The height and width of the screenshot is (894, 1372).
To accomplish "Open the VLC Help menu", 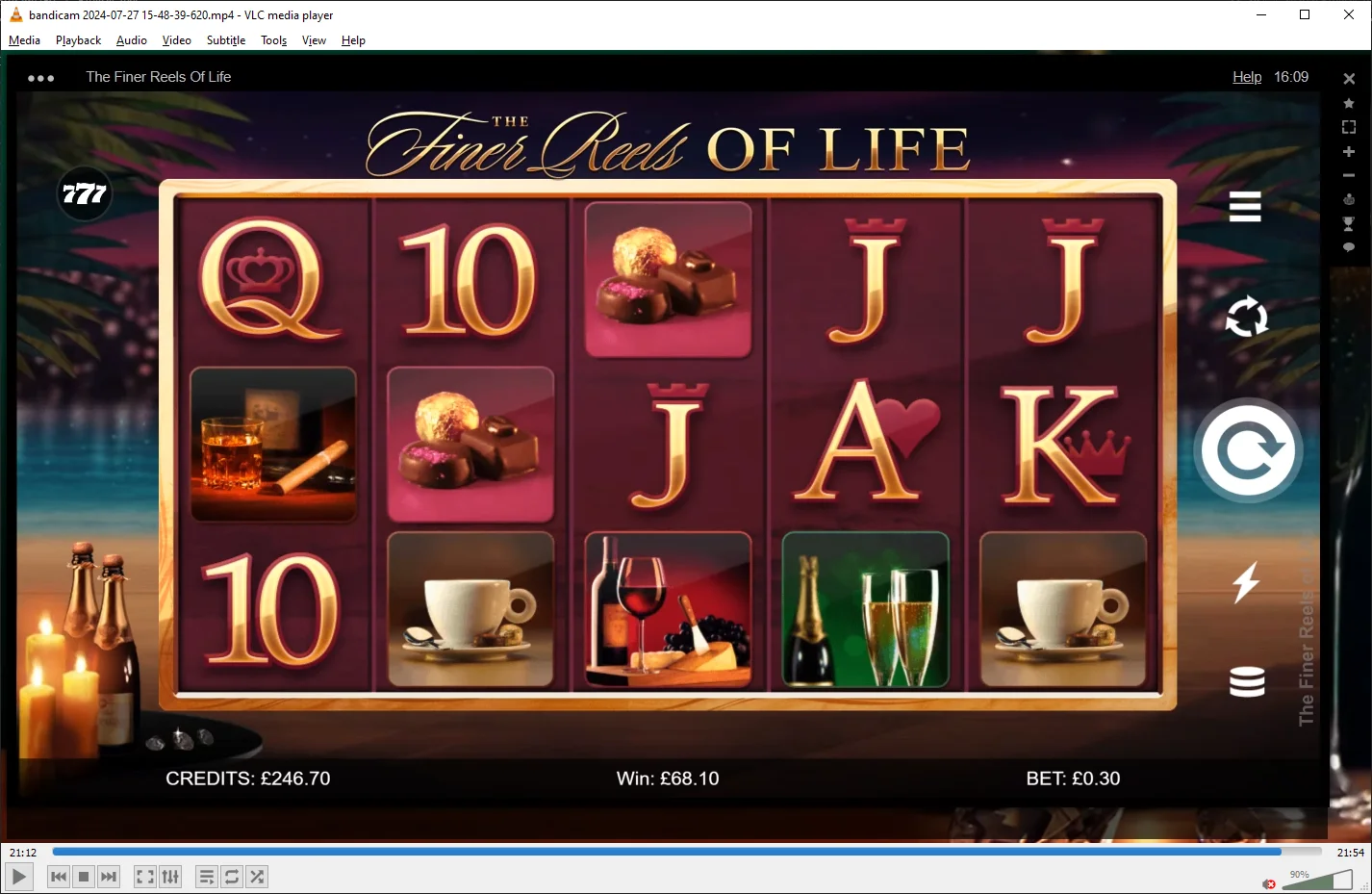I will (353, 40).
